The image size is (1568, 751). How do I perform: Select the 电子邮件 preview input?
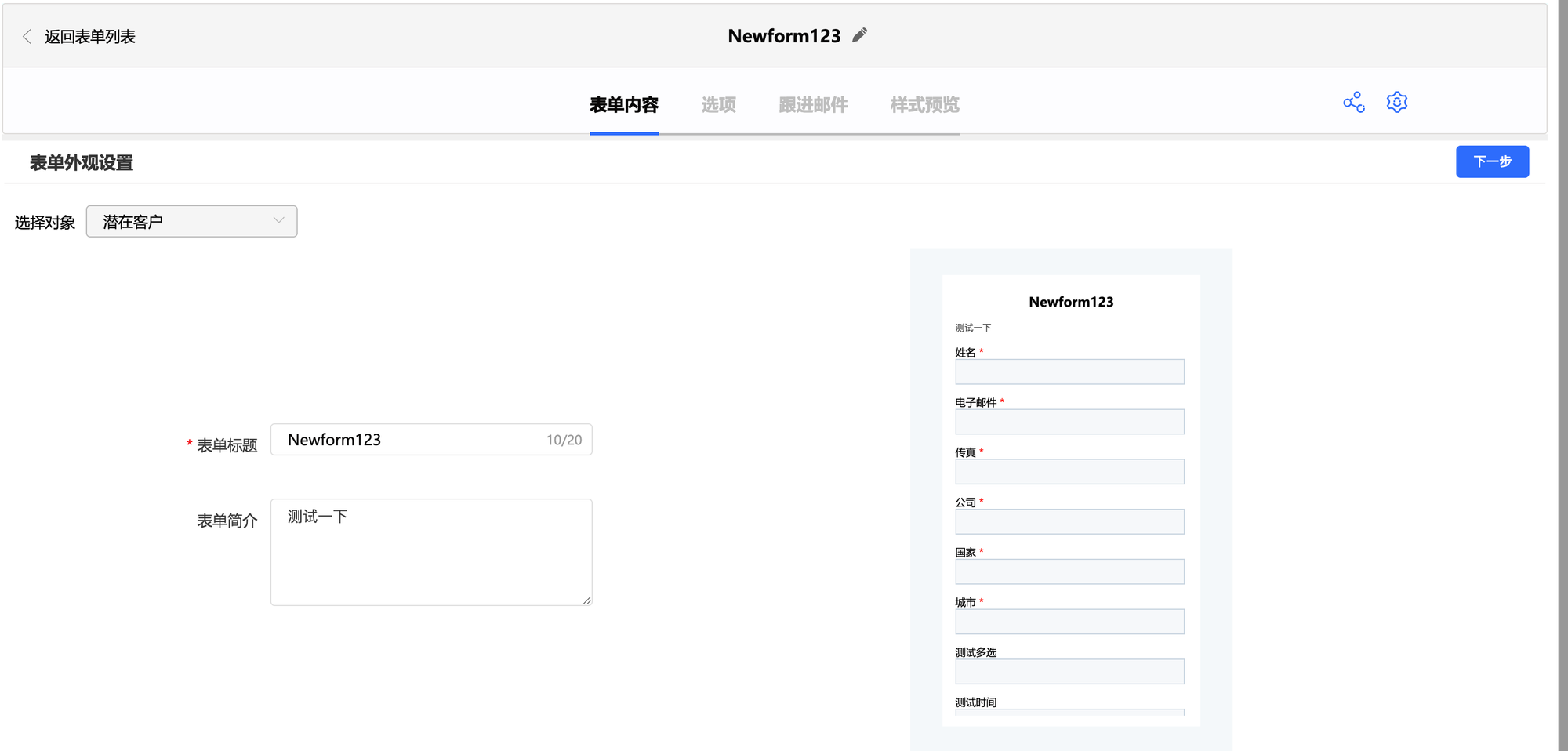tap(1069, 423)
